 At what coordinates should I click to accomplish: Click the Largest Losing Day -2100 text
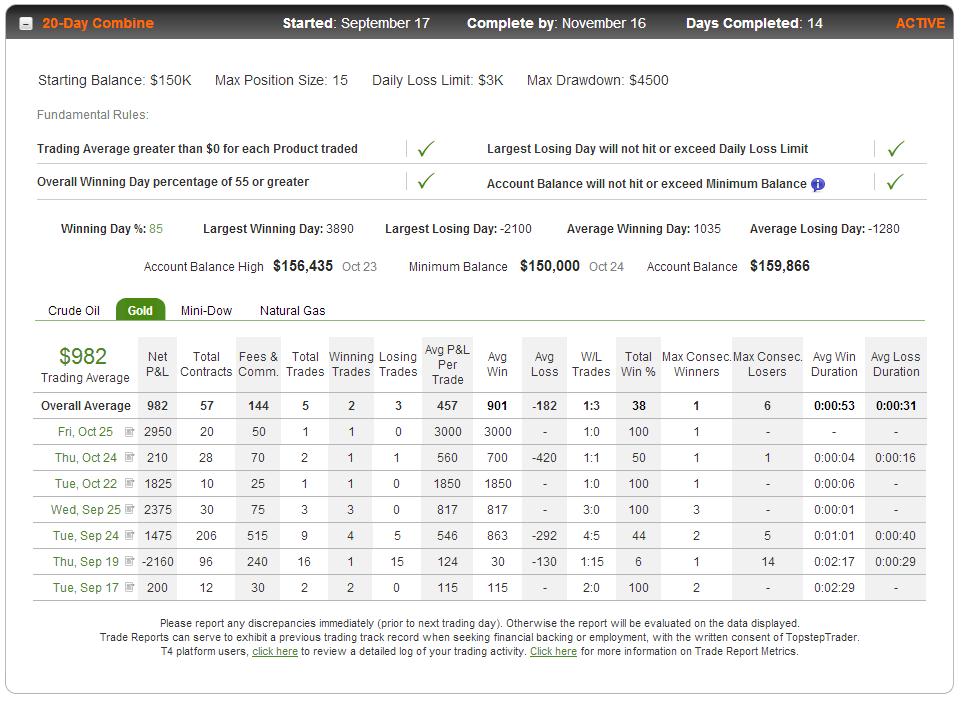458,229
